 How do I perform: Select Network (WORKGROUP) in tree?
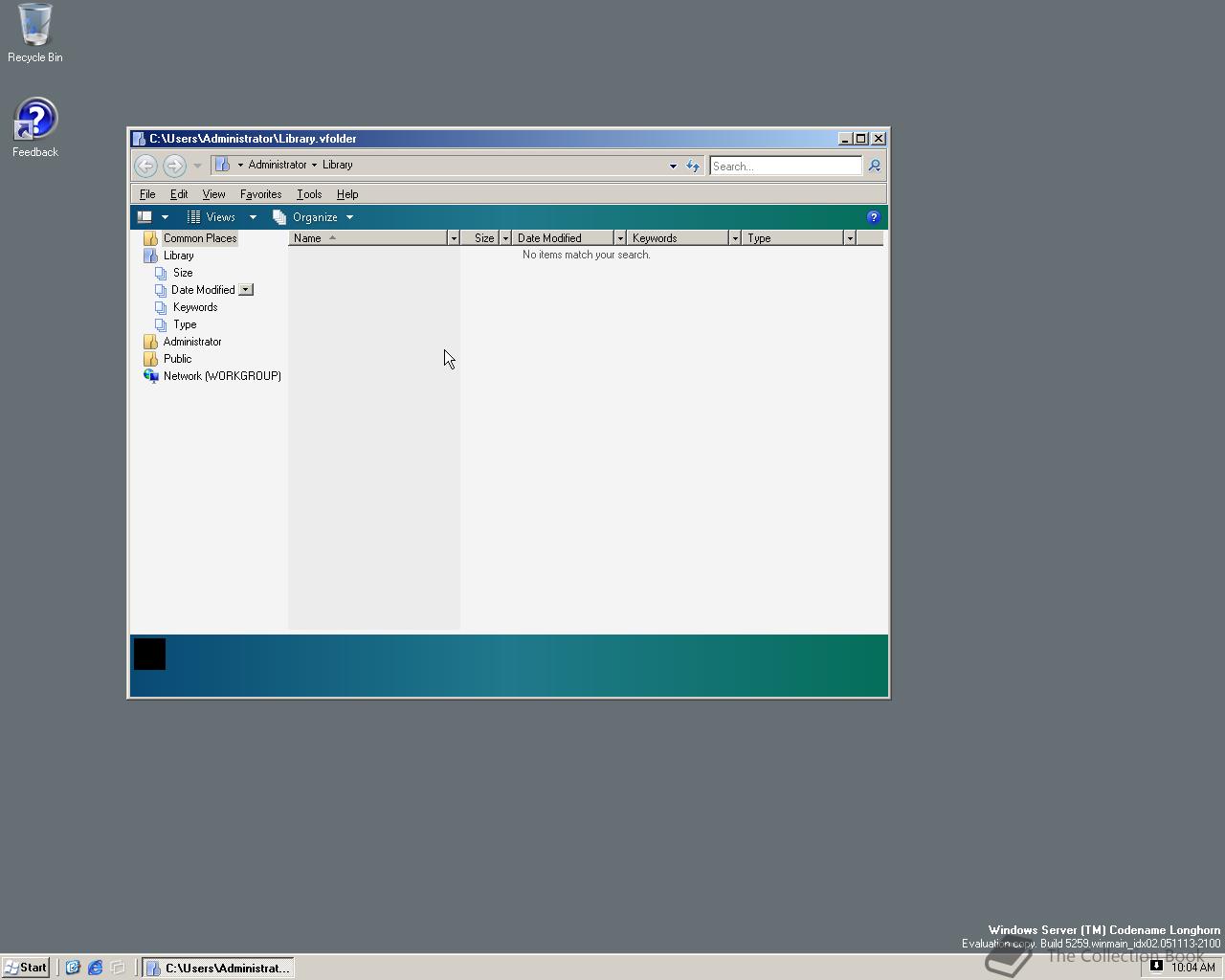click(222, 376)
